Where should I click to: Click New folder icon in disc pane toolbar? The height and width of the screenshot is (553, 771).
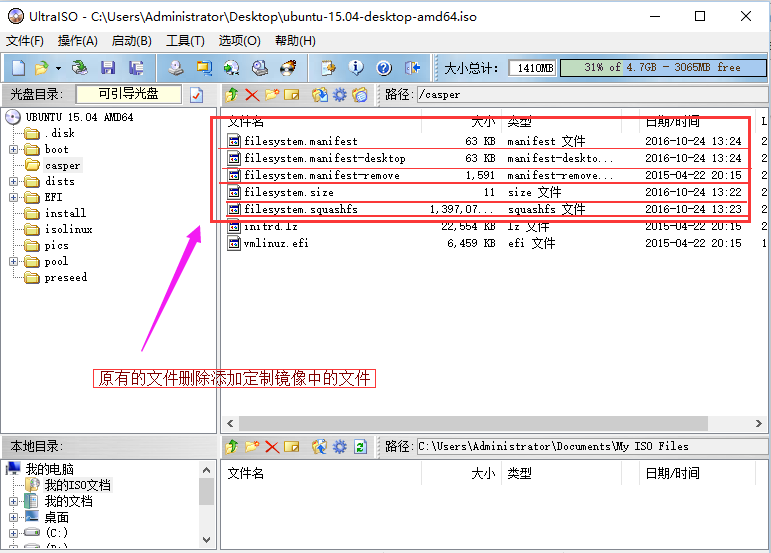[272, 94]
